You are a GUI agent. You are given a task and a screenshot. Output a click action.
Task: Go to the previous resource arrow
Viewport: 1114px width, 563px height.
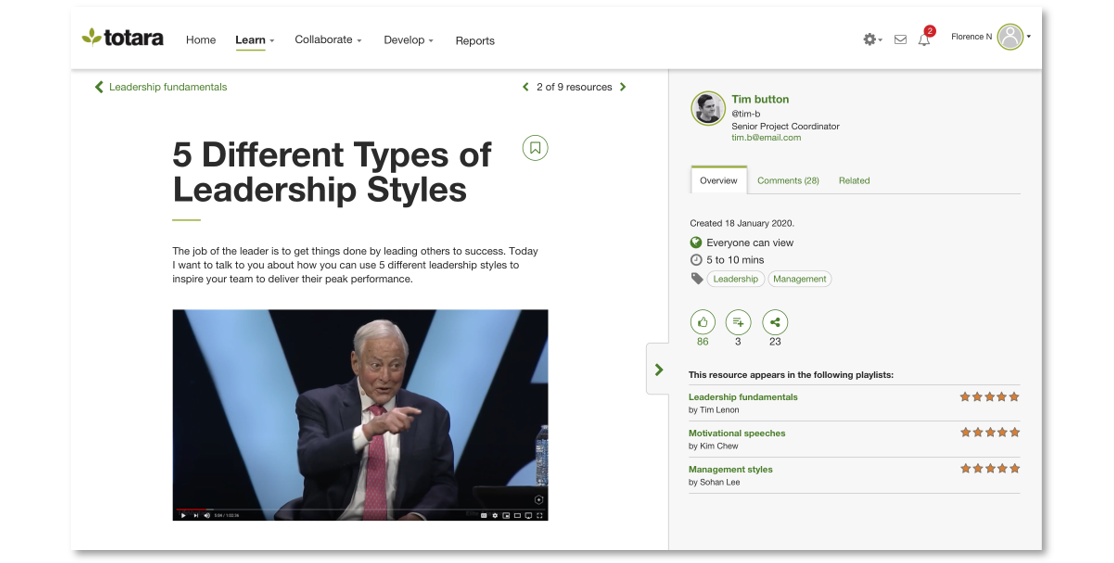coord(526,87)
